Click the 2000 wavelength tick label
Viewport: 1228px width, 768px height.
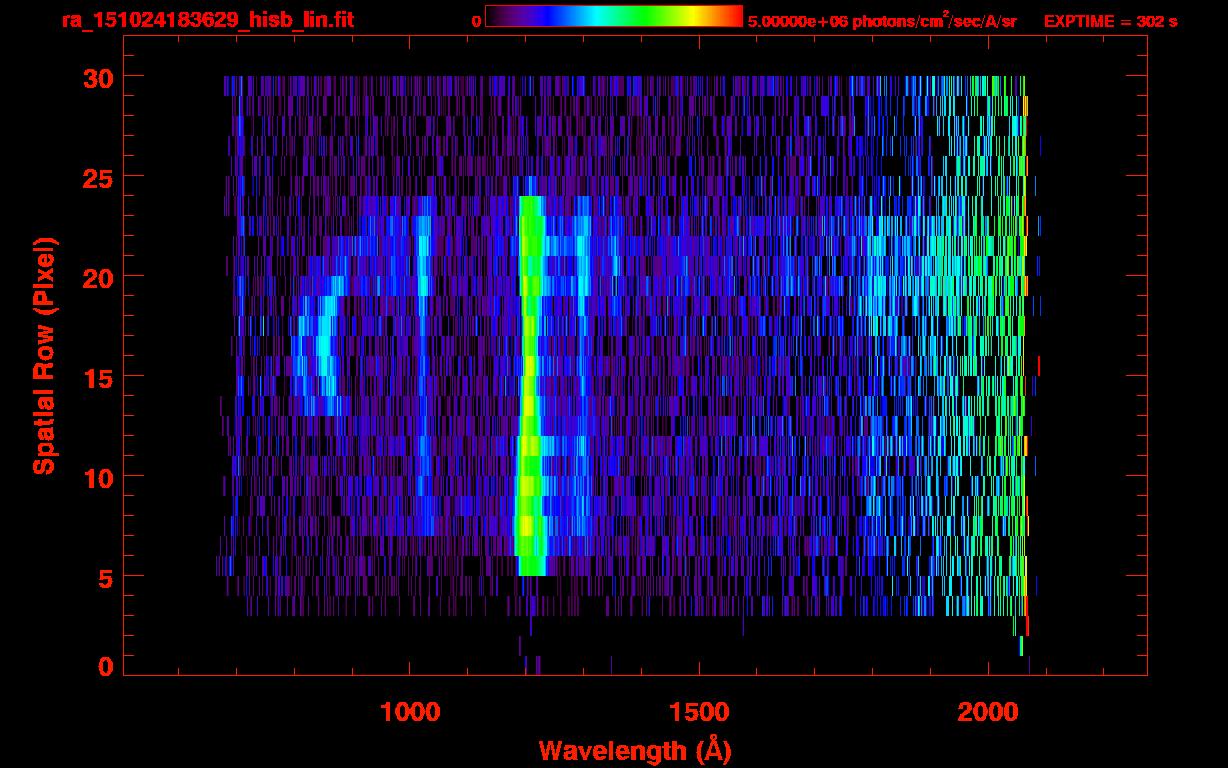click(x=987, y=712)
